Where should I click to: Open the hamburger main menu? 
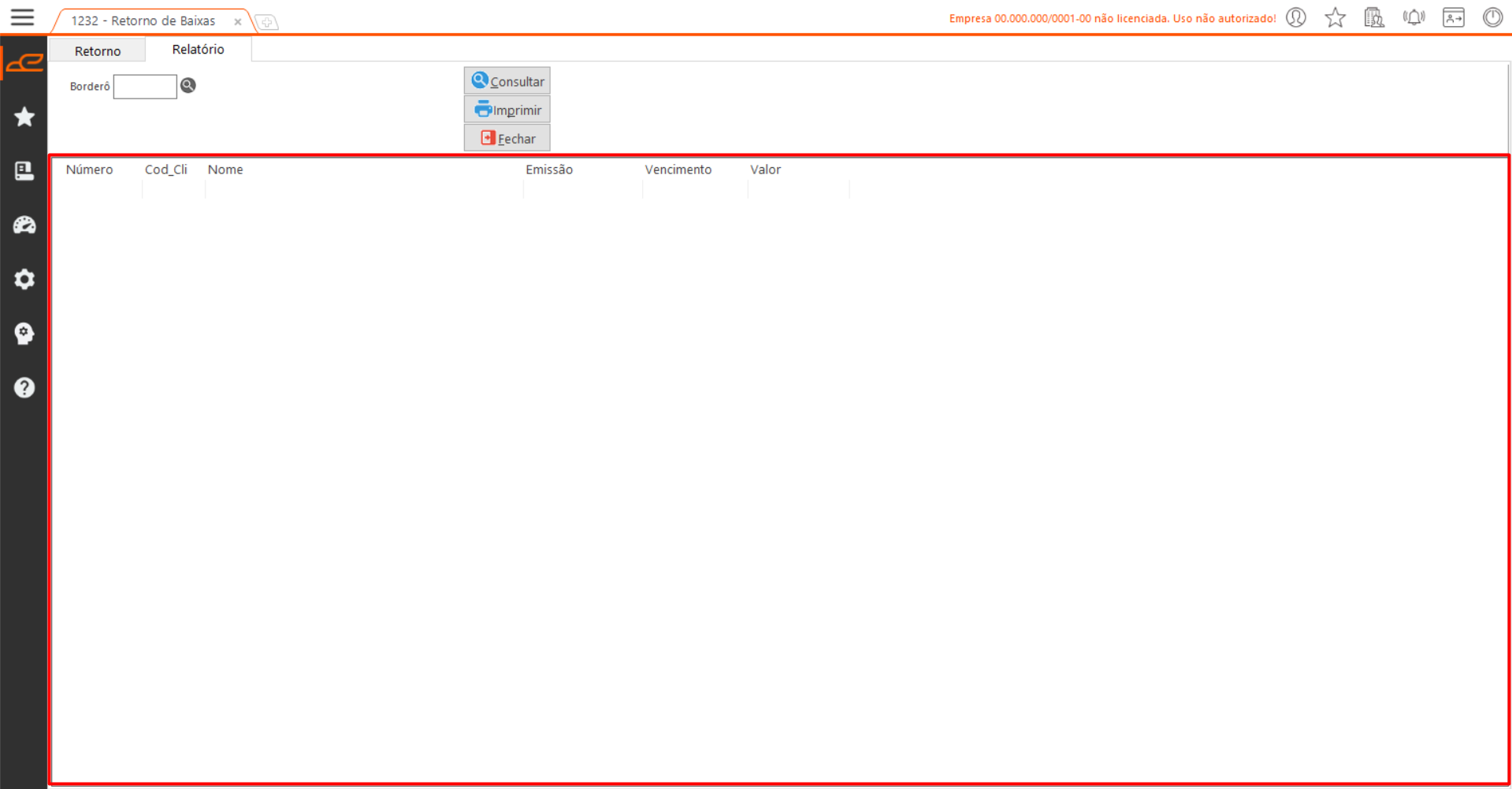pyautogui.click(x=22, y=17)
